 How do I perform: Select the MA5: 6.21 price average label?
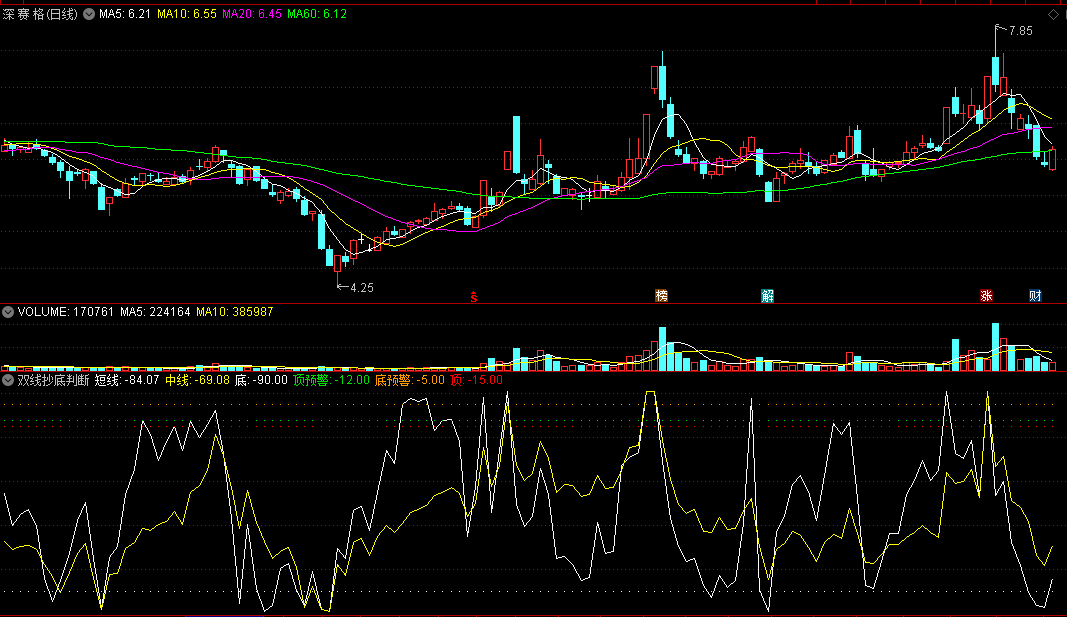125,14
